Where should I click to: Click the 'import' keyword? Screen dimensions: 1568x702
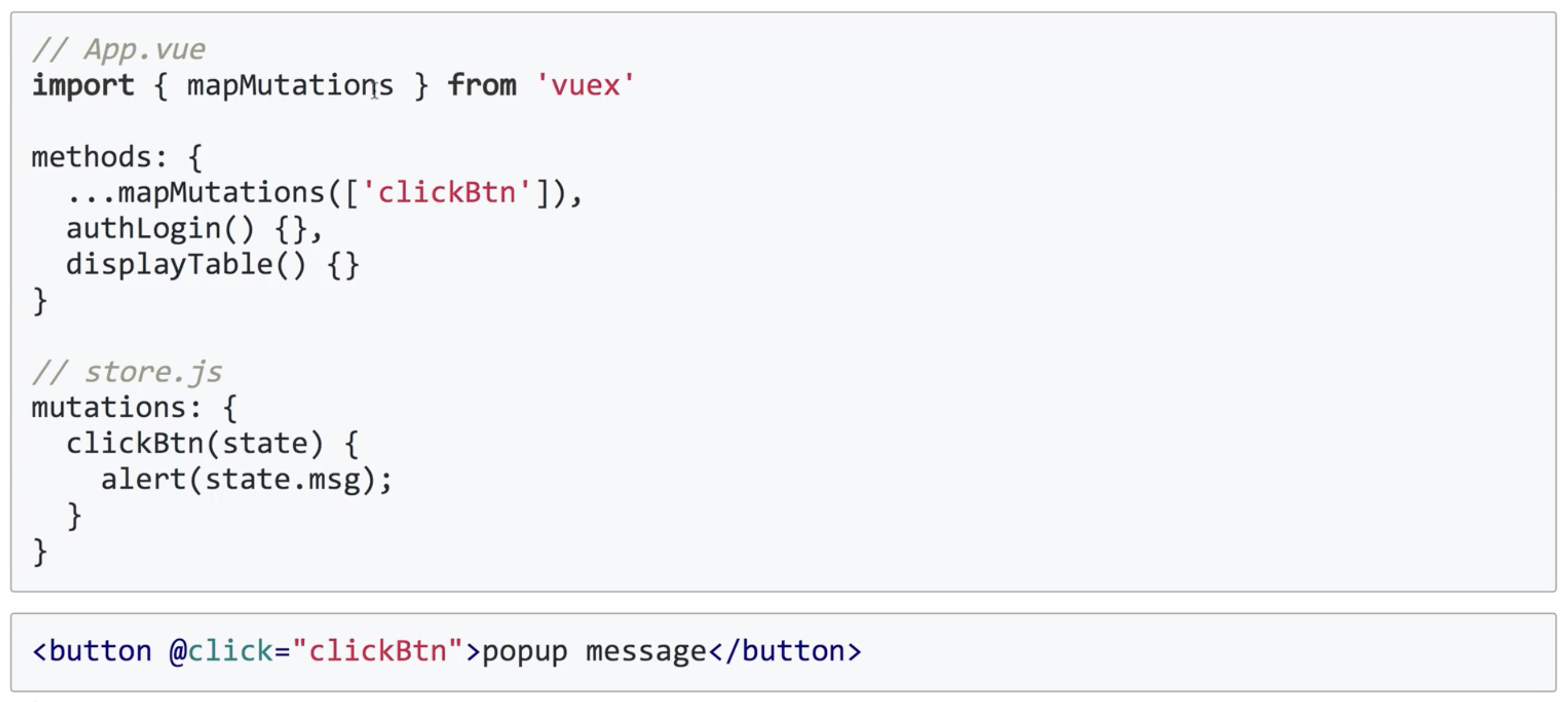click(x=83, y=85)
